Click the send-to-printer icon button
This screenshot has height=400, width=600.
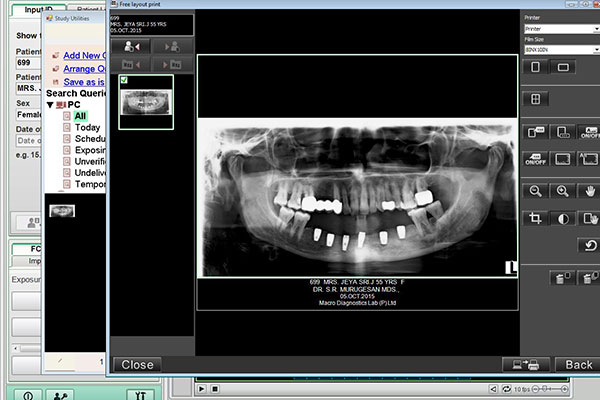pos(526,364)
